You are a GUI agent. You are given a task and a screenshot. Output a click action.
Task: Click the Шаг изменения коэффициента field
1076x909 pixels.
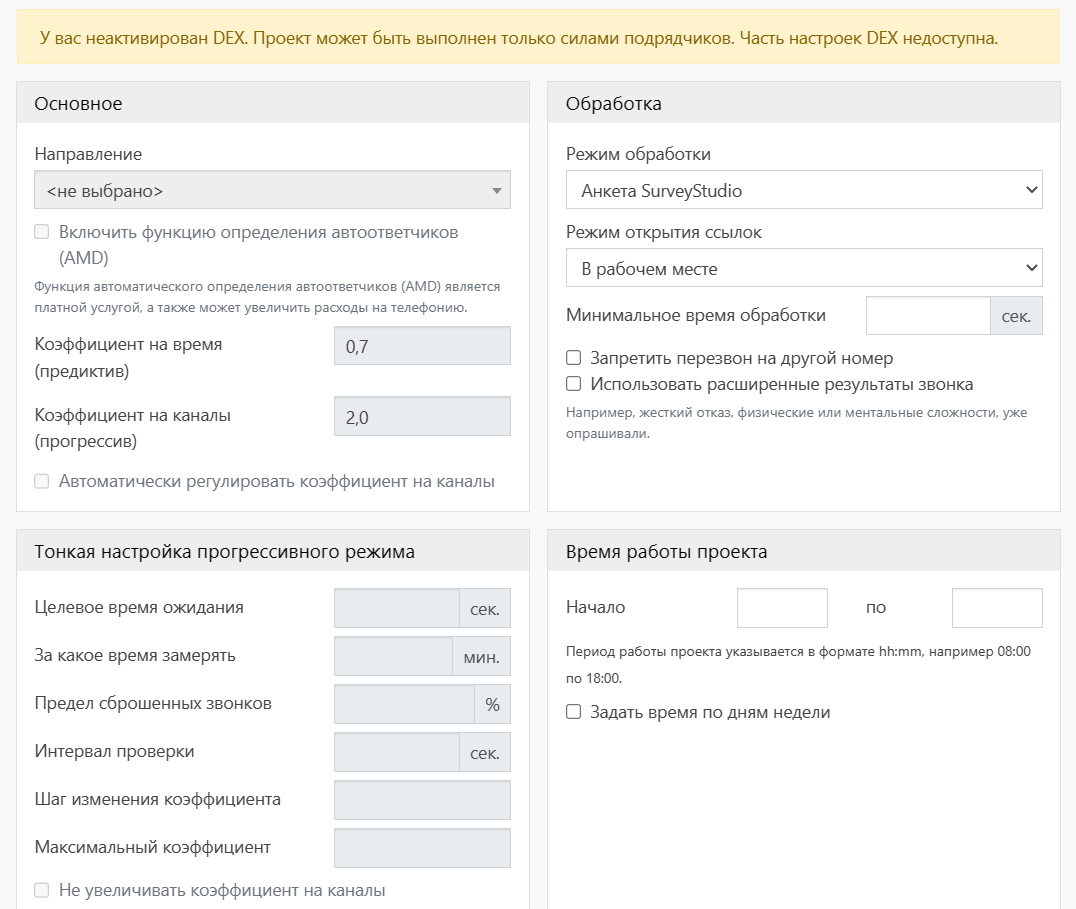[422, 800]
